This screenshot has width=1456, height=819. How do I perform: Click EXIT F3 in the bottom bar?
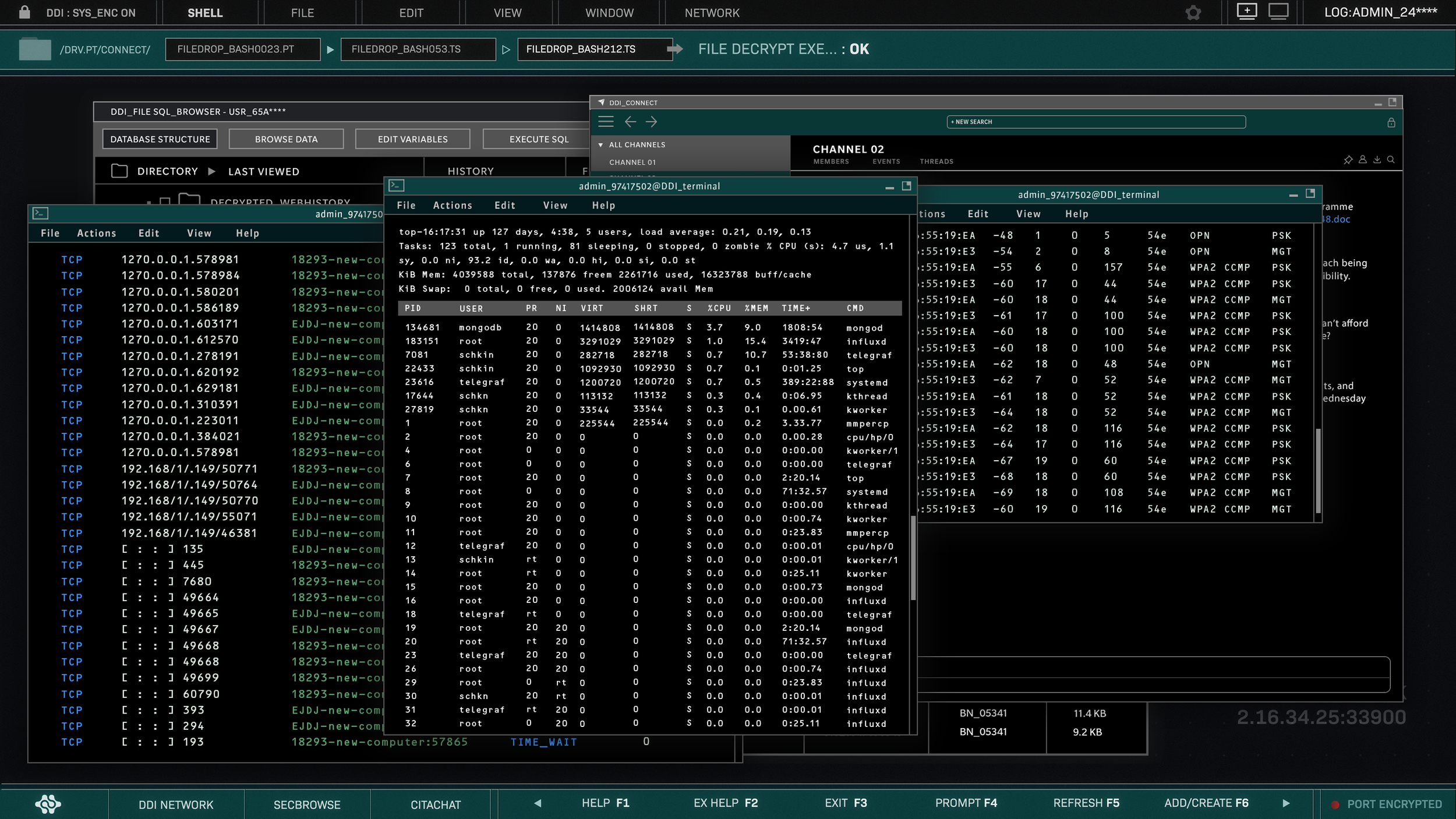pyautogui.click(x=846, y=803)
